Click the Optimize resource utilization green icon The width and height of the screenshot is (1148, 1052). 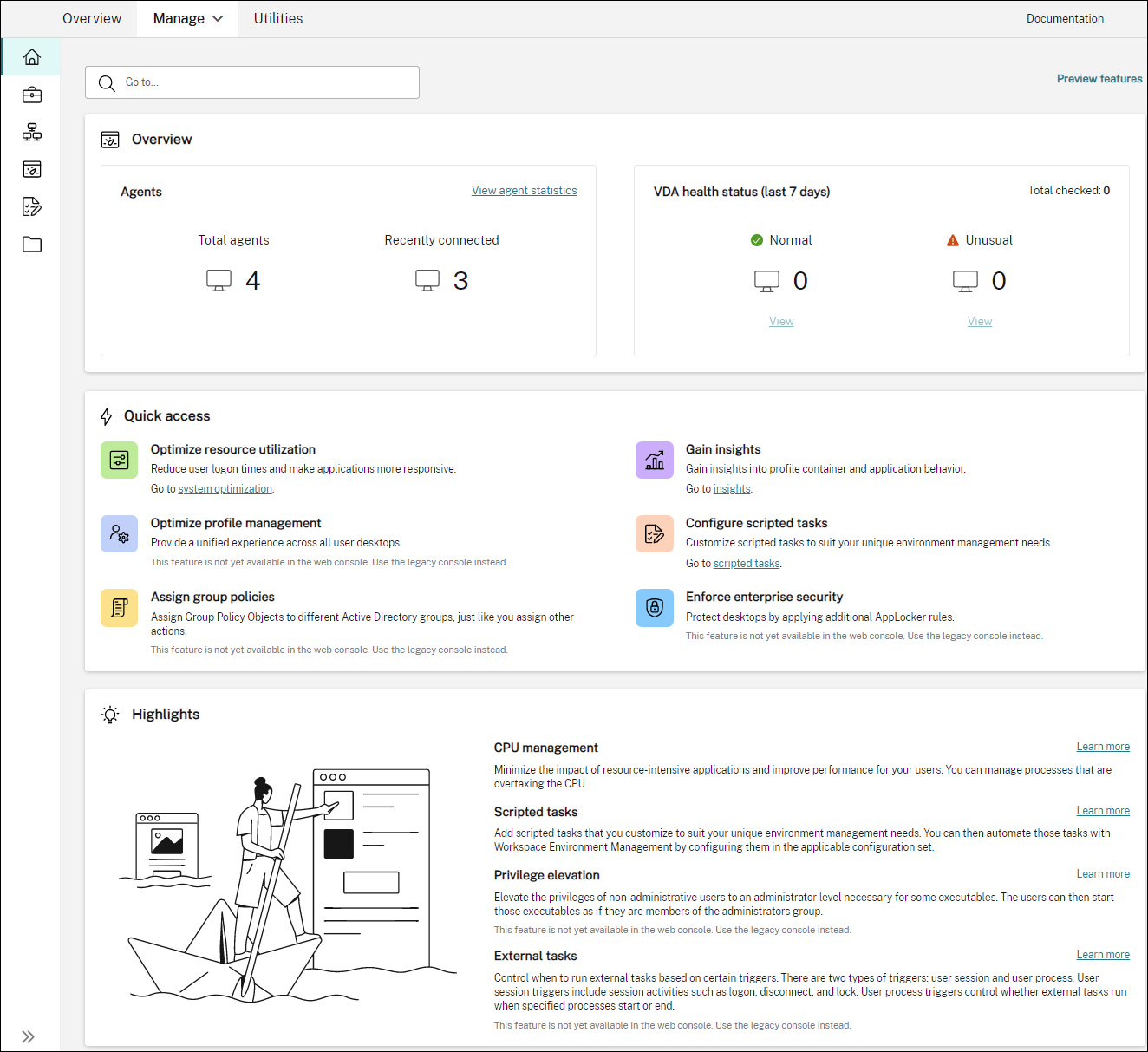(120, 460)
